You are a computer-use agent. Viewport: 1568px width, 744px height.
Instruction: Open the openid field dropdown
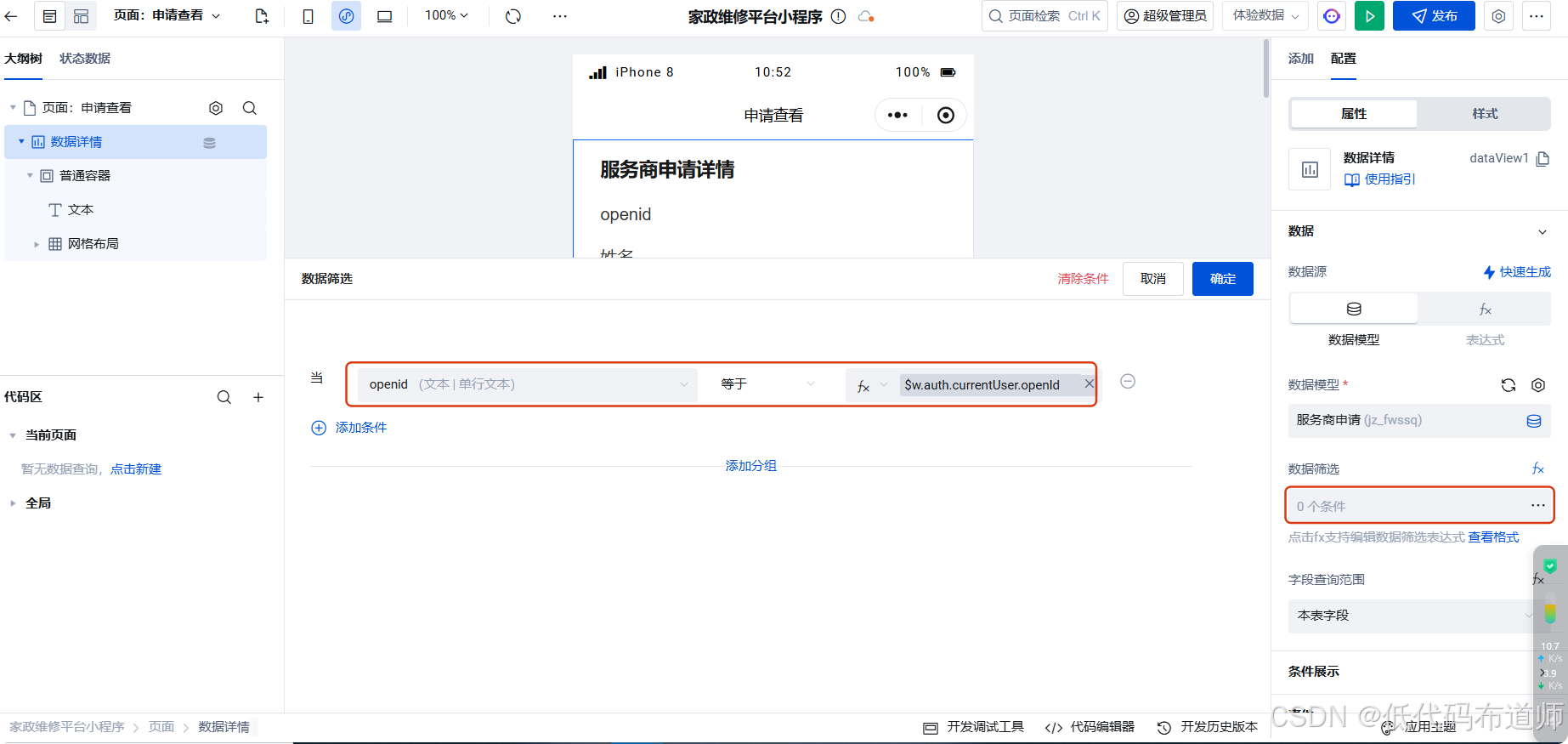click(527, 384)
